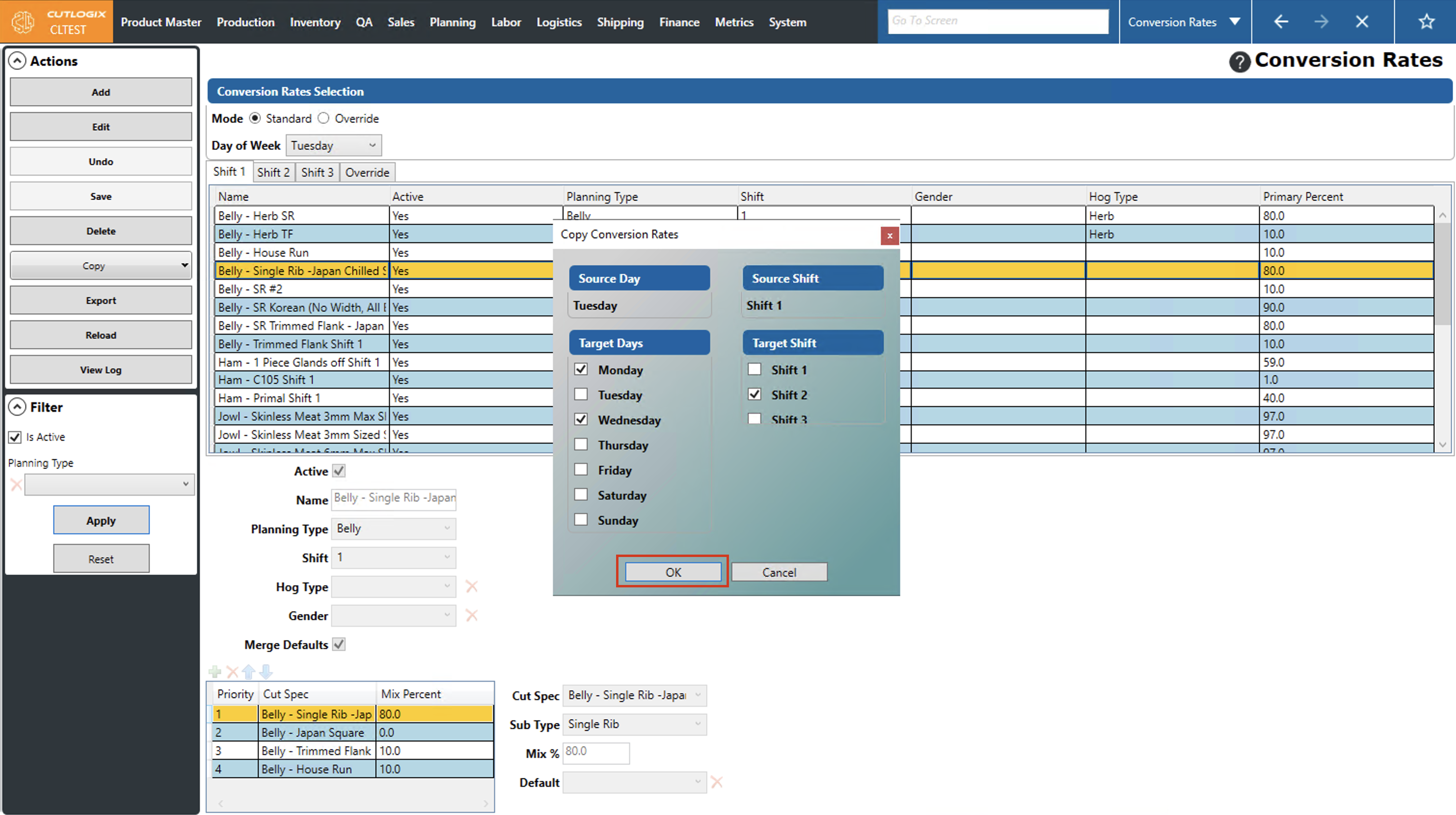This screenshot has height=815, width=1456.
Task: Click the Apply filter button
Action: pos(101,520)
